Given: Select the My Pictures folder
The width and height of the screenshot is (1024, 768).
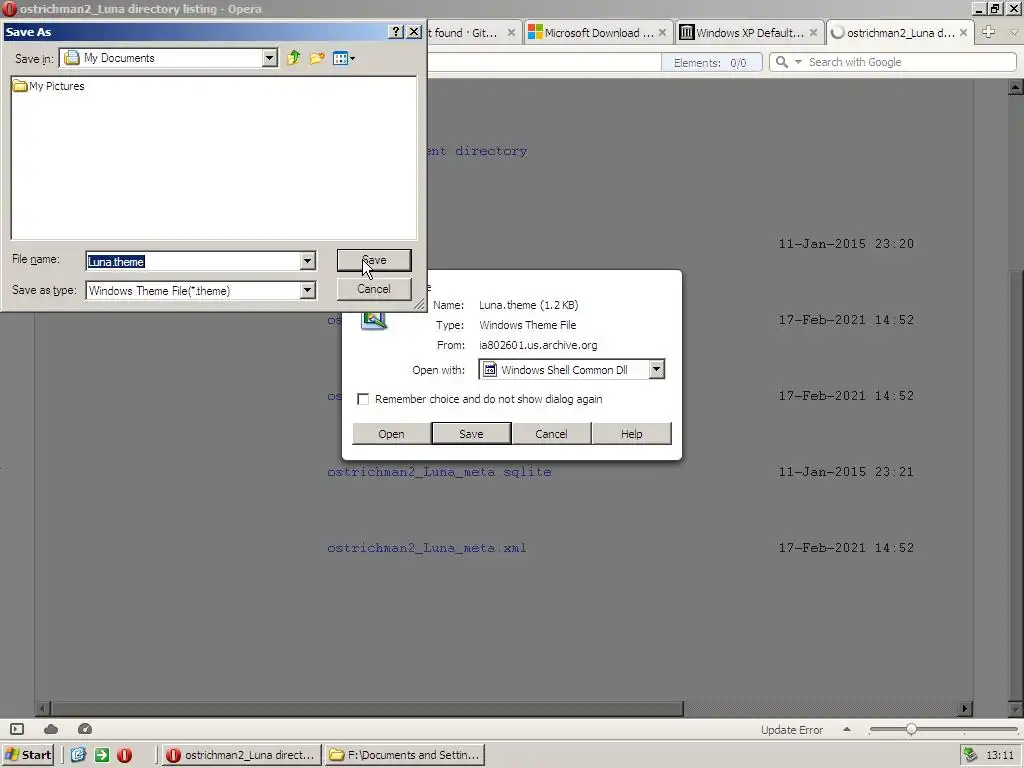Looking at the screenshot, I should [49, 86].
